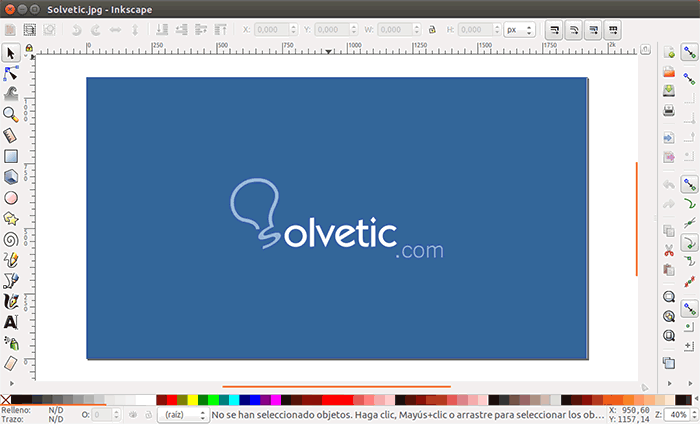This screenshot has width=700, height=424.
Task: Click the W width input field
Action: pyautogui.click(x=395, y=30)
